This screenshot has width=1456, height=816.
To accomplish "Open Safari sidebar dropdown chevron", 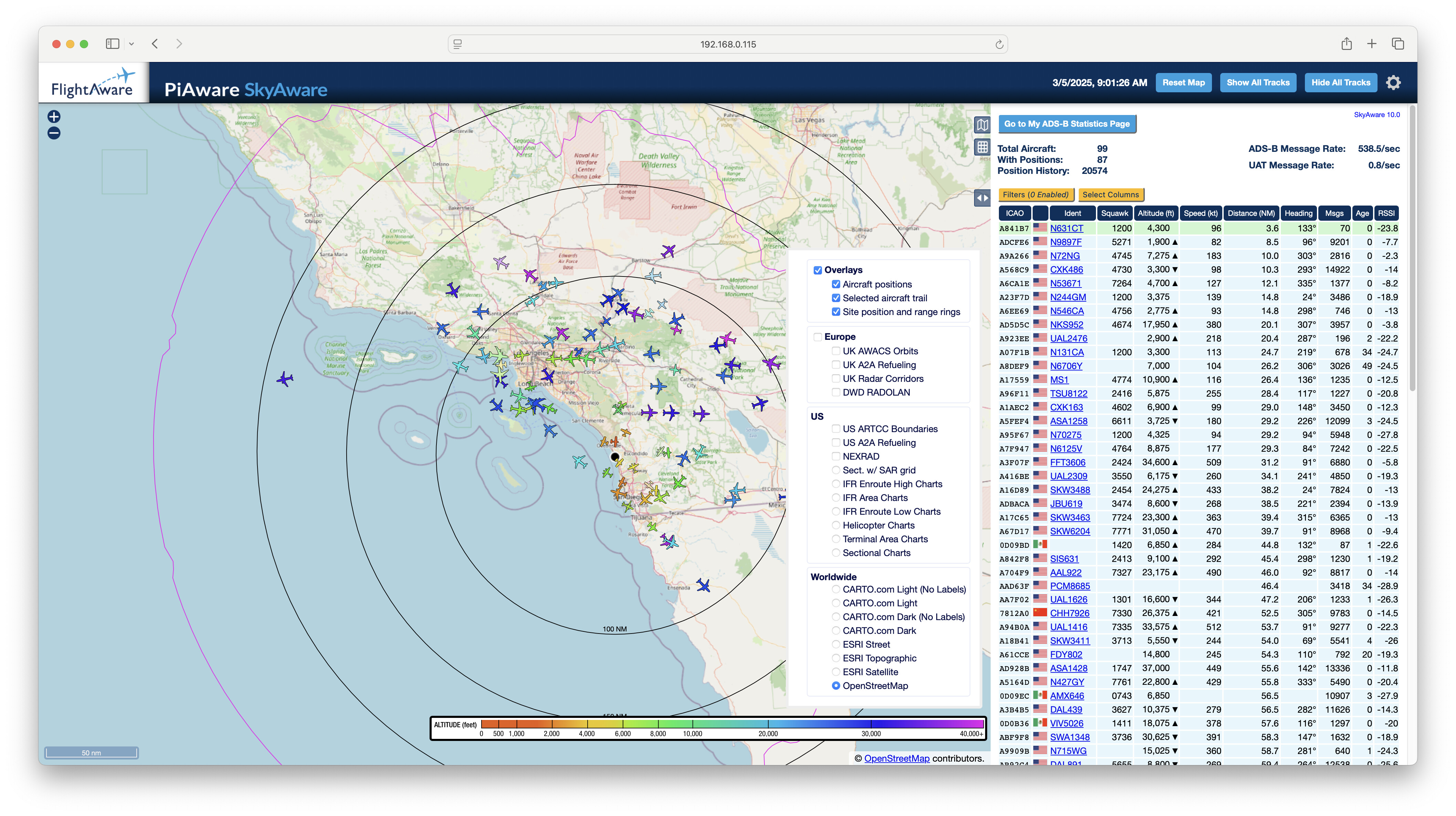I will [x=131, y=44].
